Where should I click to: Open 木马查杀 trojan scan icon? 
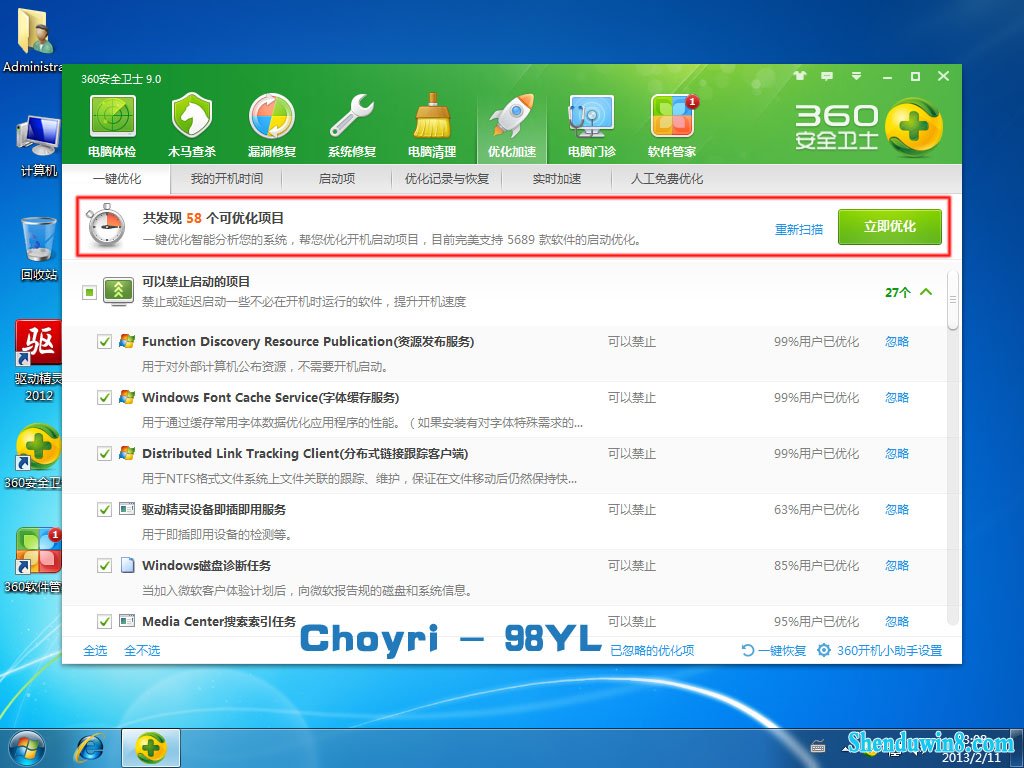pyautogui.click(x=192, y=127)
